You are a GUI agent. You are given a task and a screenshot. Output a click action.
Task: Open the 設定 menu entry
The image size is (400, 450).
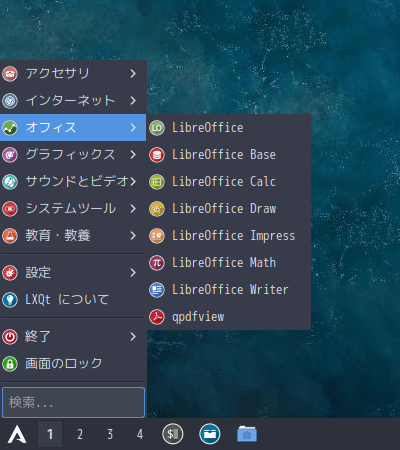[x=73, y=273]
